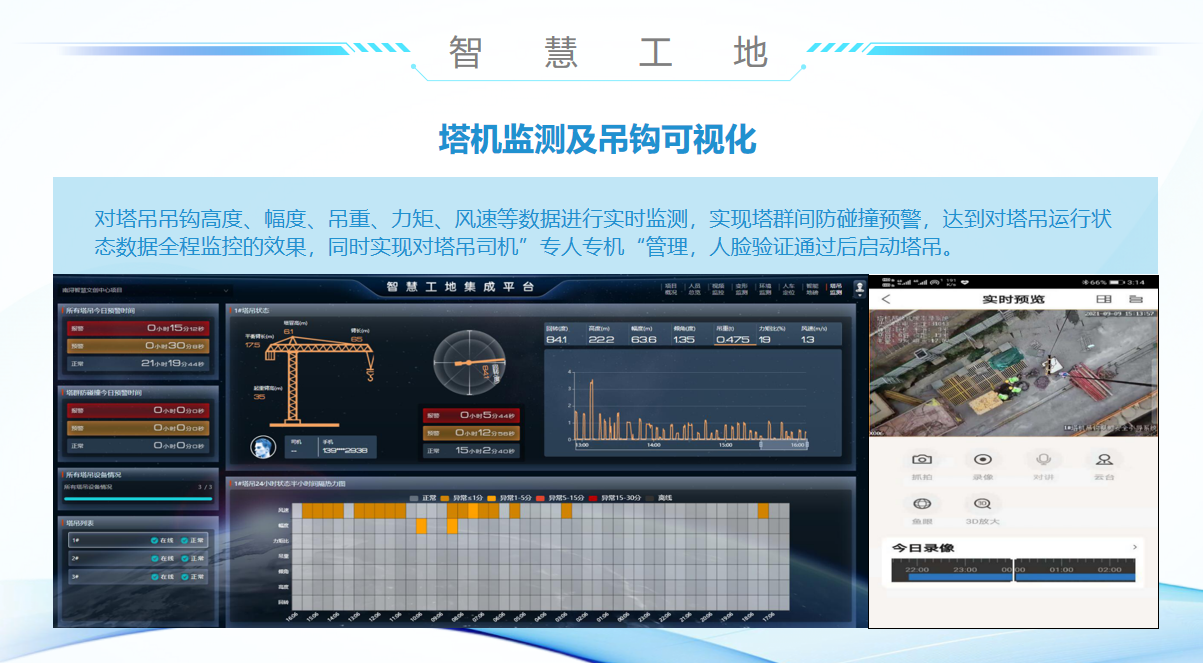Go back using the arrow beside 实时预览
The image size is (1203, 663).
pyautogui.click(x=885, y=299)
